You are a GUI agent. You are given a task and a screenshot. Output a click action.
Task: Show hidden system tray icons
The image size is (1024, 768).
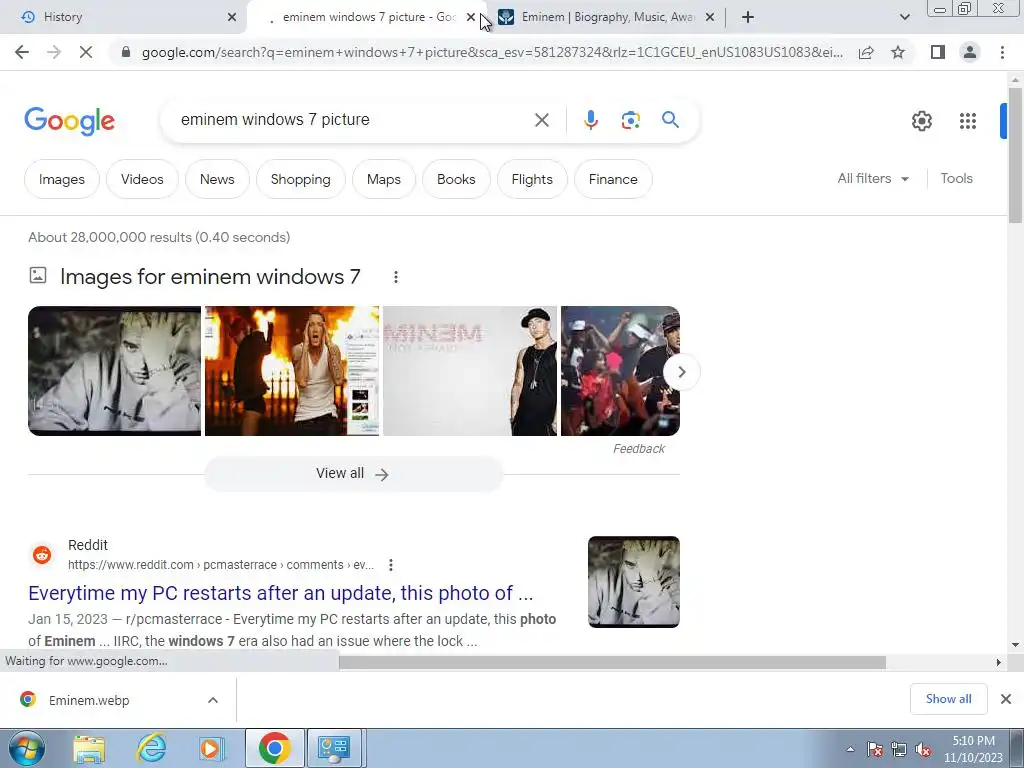click(850, 749)
